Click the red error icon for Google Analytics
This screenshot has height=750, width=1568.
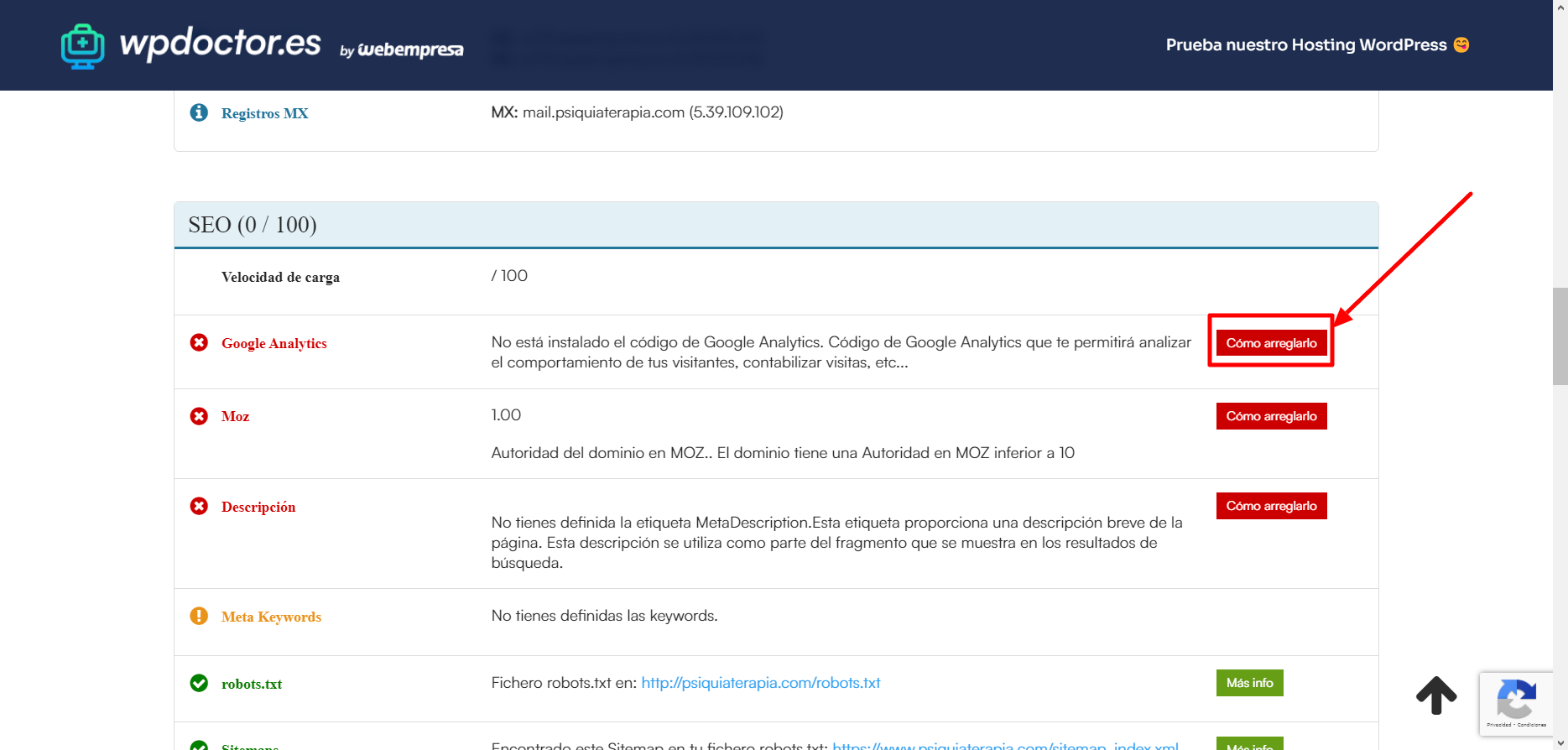pos(199,342)
